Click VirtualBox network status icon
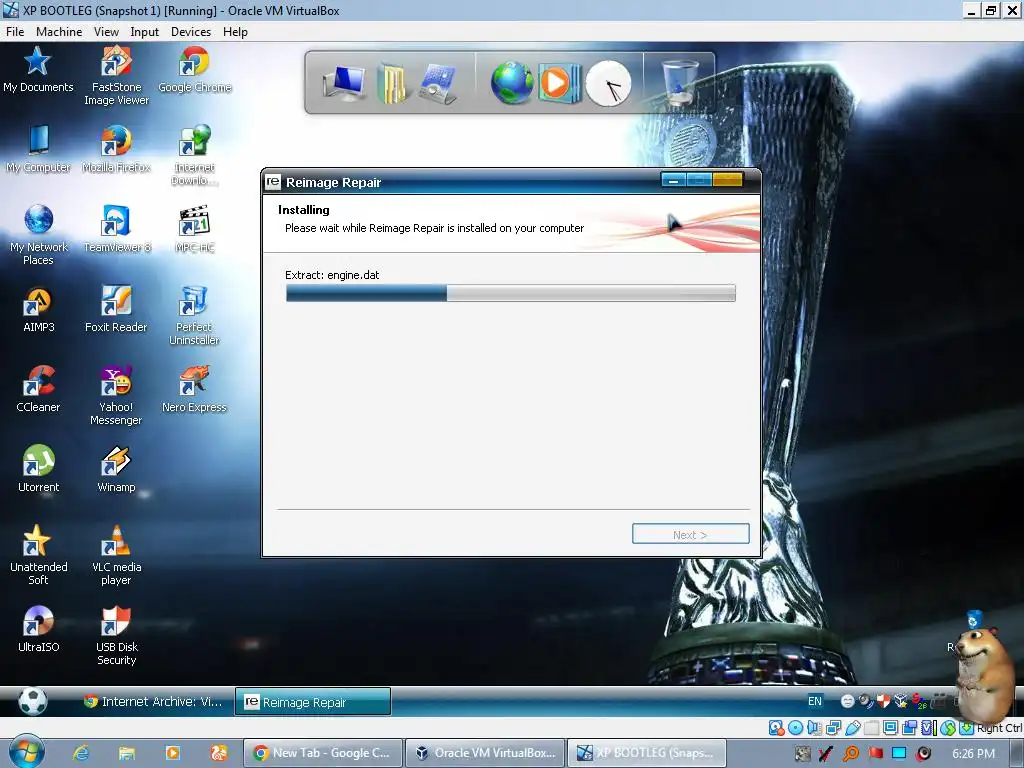The width and height of the screenshot is (1024, 768). point(833,728)
